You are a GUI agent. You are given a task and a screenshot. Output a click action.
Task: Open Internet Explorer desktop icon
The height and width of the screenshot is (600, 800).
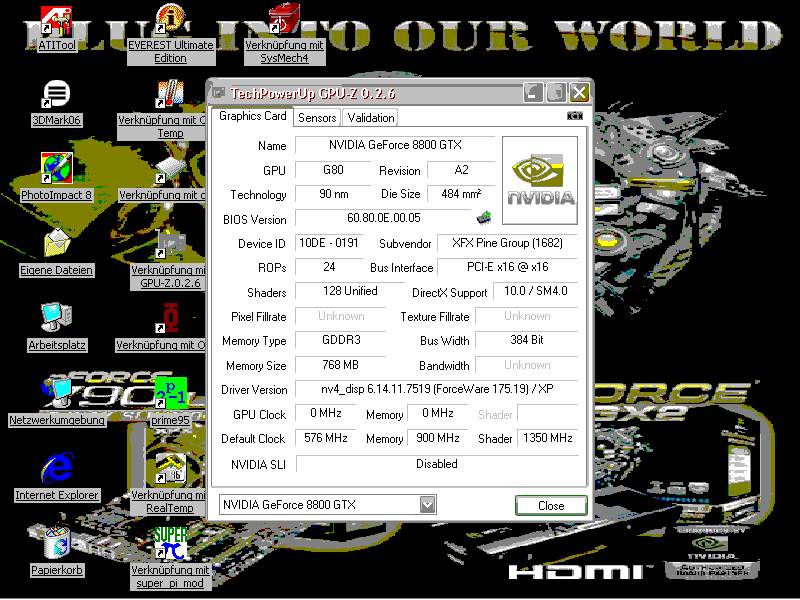pos(56,467)
